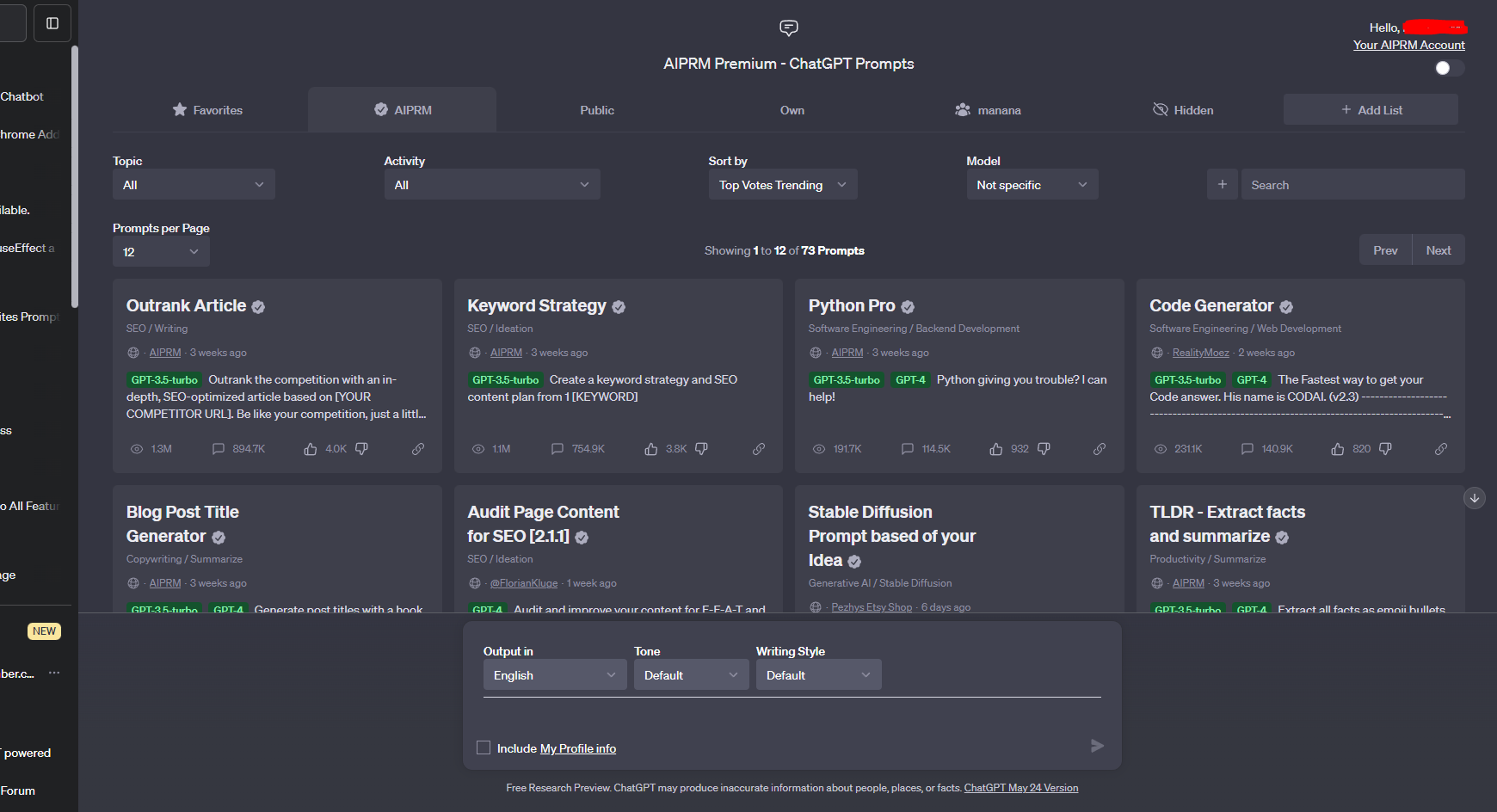
Task: Click views eye icon on Keyword Strategy card
Action: (x=478, y=449)
